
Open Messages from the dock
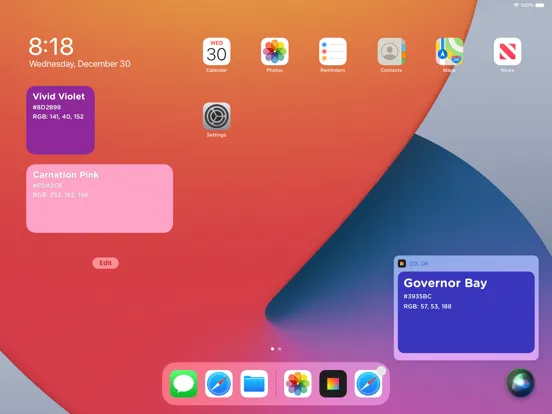(x=183, y=383)
